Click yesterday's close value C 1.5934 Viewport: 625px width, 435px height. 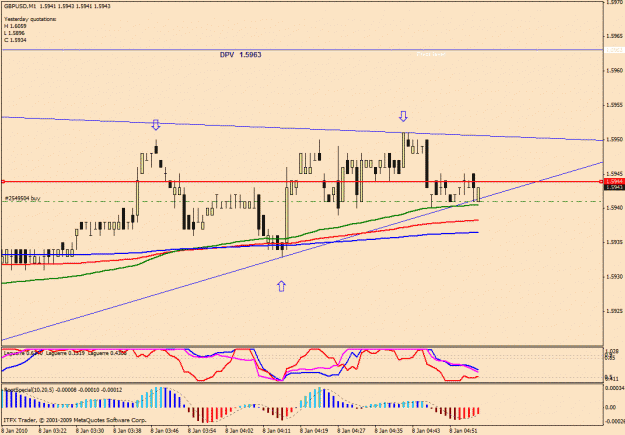15,40
